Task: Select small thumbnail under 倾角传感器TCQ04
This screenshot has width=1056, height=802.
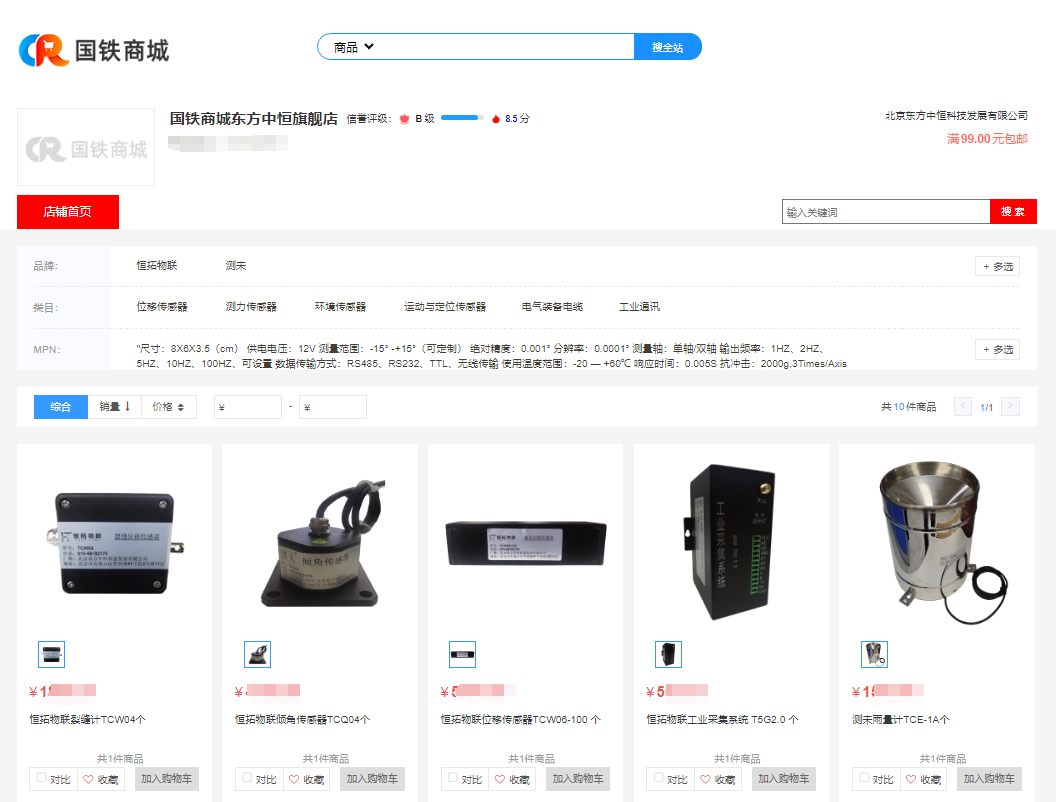Action: [x=257, y=655]
